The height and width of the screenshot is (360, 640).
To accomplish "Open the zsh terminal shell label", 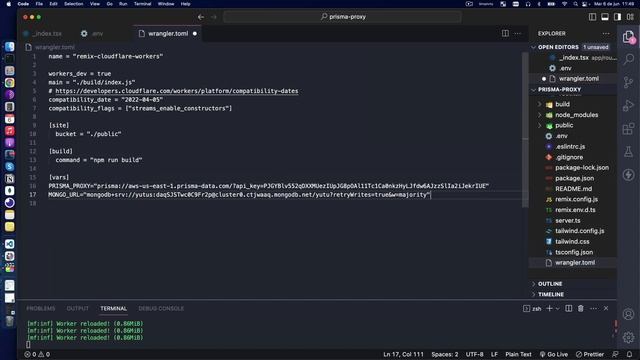I will point(532,309).
